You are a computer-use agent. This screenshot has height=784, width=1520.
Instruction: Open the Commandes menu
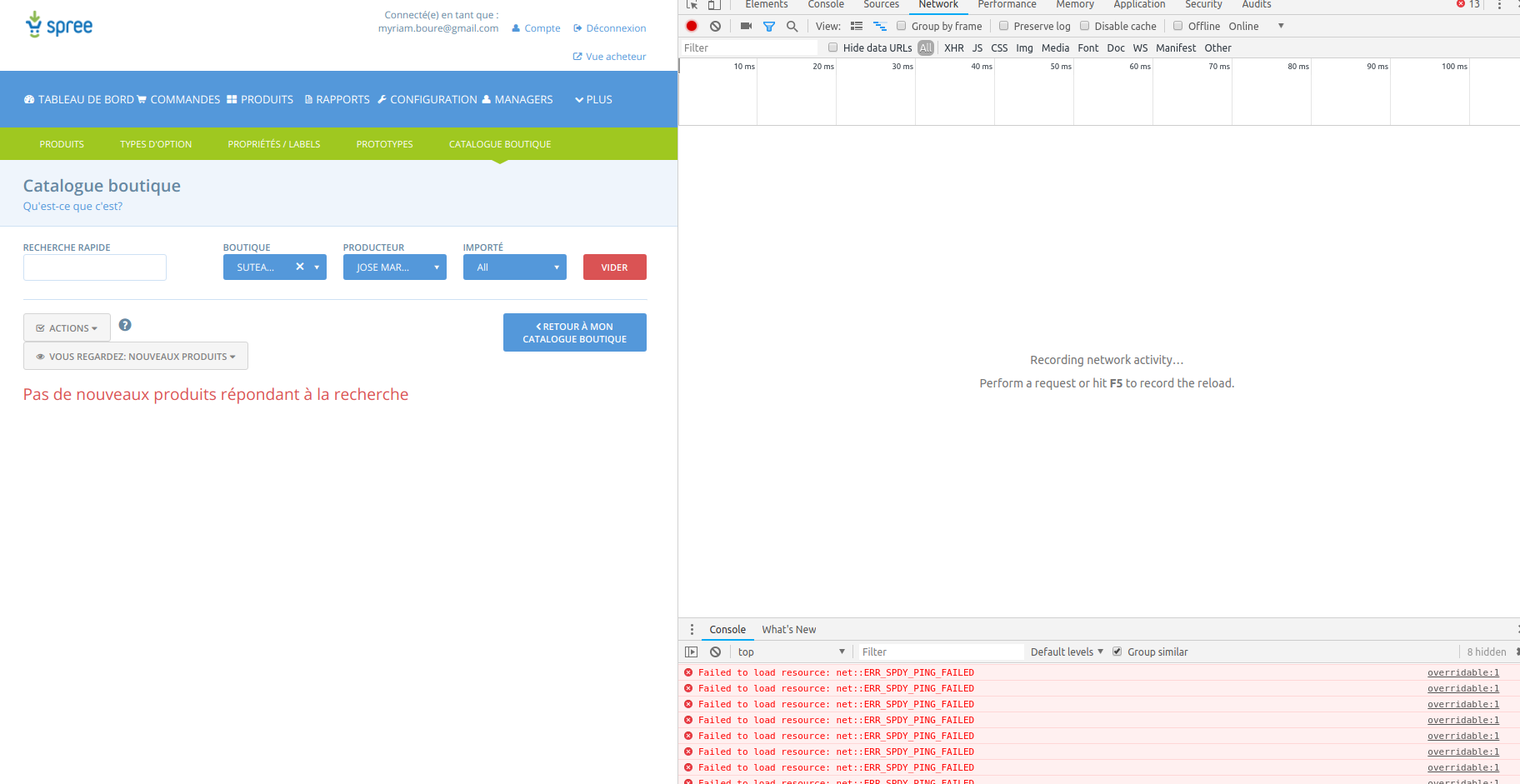(178, 99)
